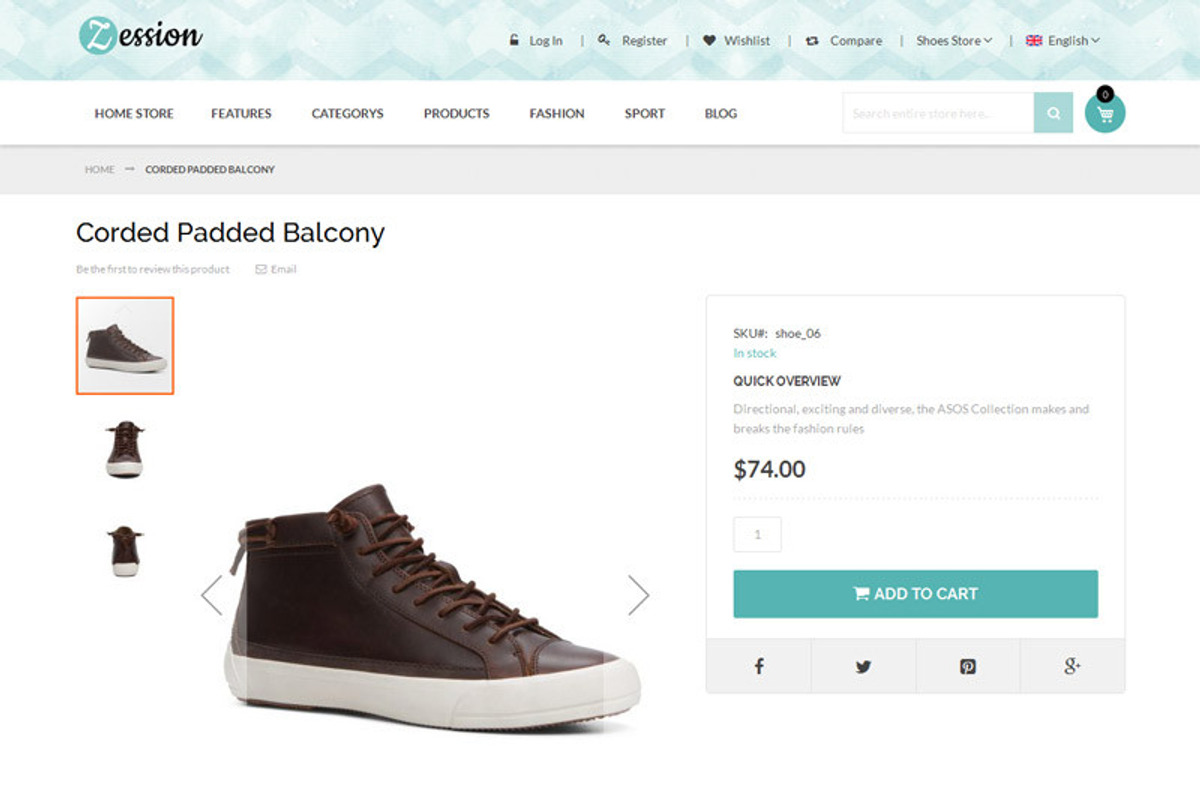Select the front-view shoe thumbnail
The width and height of the screenshot is (1200, 800).
coord(125,447)
